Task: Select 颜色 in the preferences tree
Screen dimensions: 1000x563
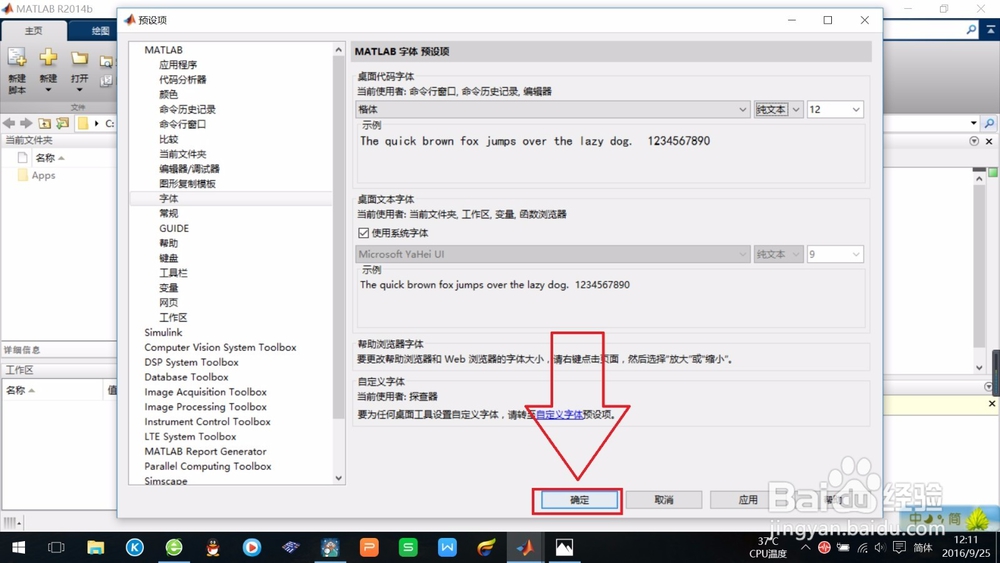Action: click(x=168, y=94)
